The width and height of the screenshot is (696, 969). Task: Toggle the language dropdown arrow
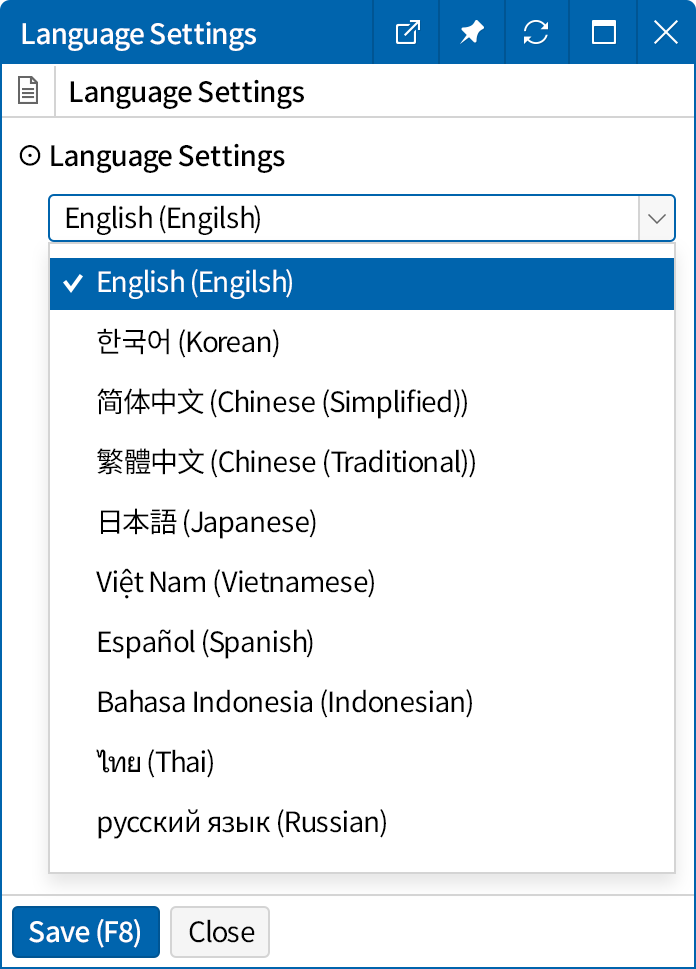click(656, 218)
